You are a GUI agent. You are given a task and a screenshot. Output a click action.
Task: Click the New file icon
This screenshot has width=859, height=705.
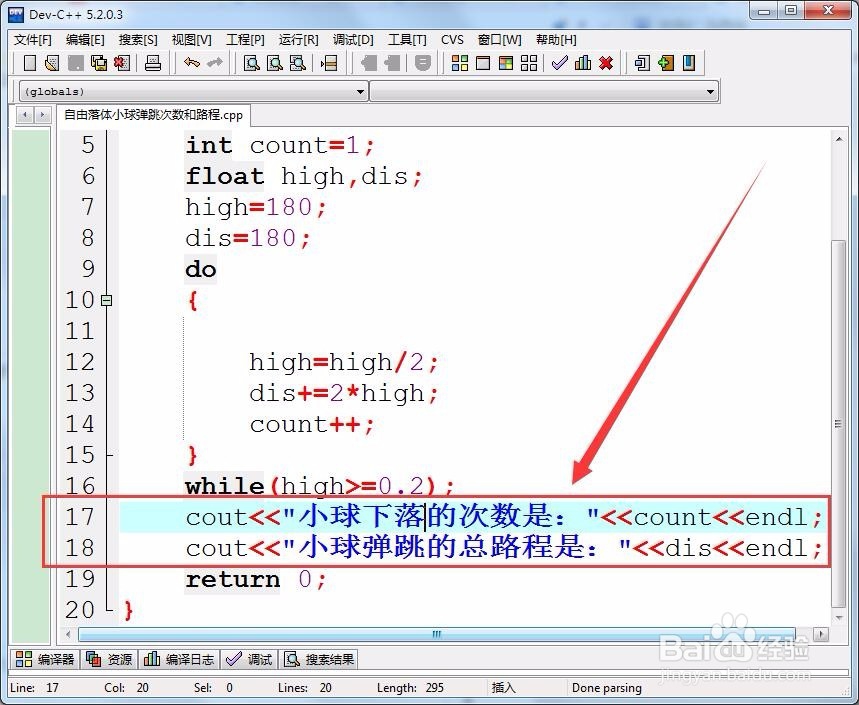(30, 63)
